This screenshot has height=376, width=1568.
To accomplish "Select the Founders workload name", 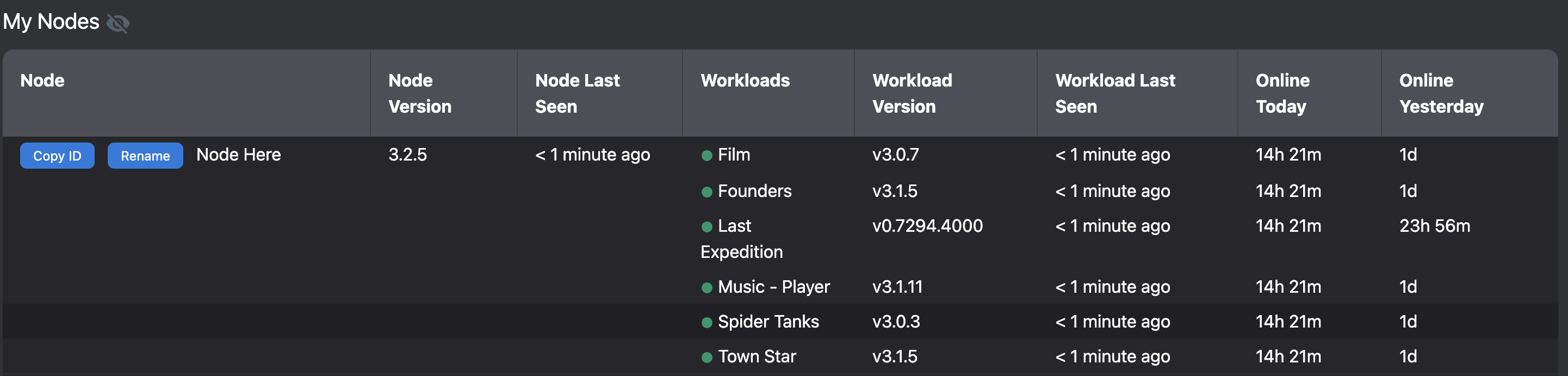I will (x=755, y=192).
